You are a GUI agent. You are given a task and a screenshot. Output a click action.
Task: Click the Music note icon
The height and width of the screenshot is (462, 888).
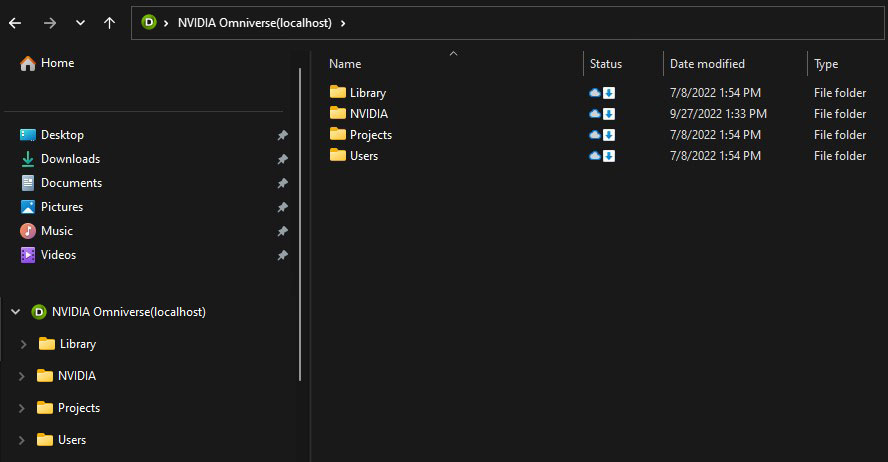[28, 231]
